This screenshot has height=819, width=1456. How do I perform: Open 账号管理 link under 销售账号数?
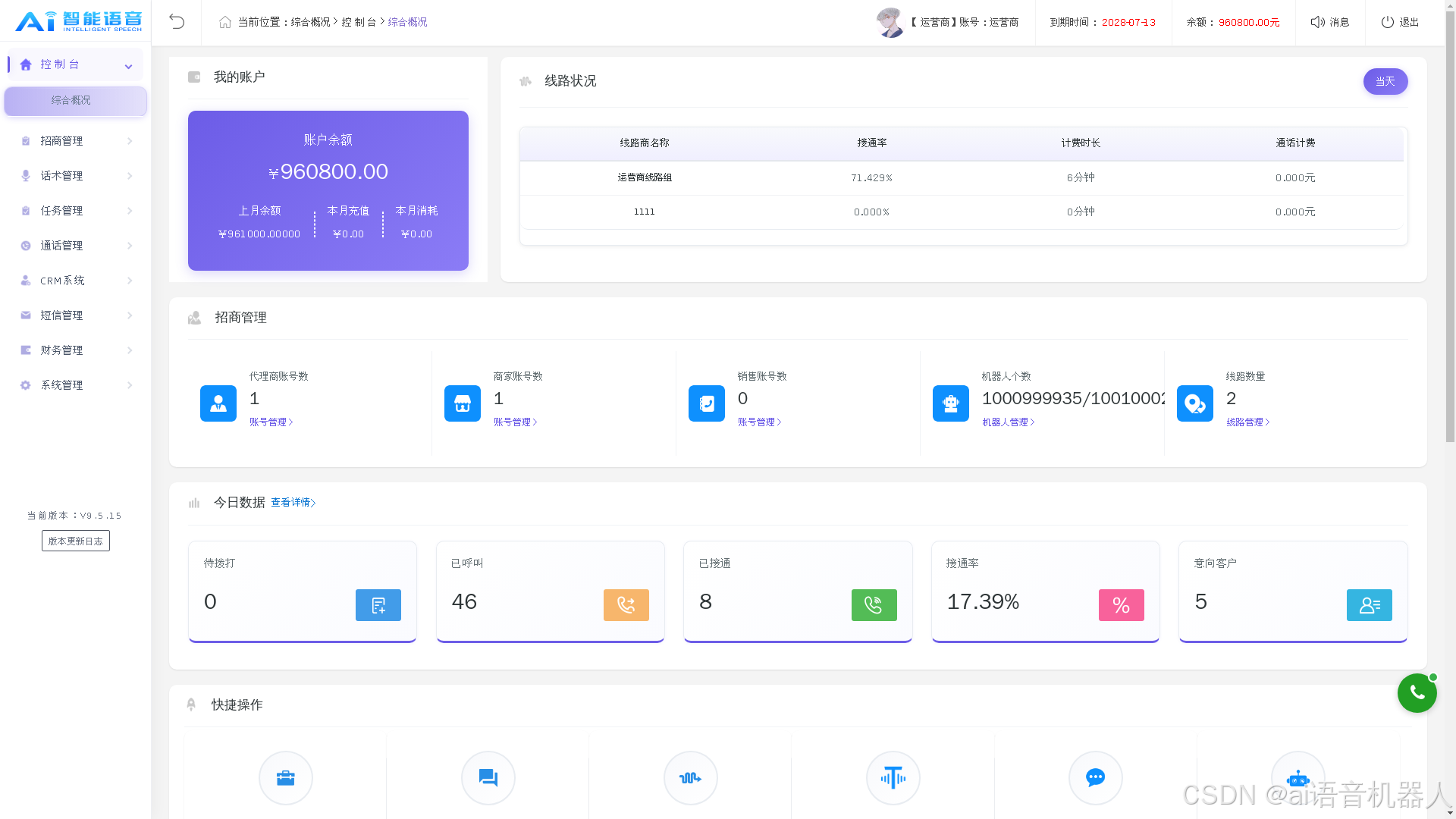pos(760,422)
